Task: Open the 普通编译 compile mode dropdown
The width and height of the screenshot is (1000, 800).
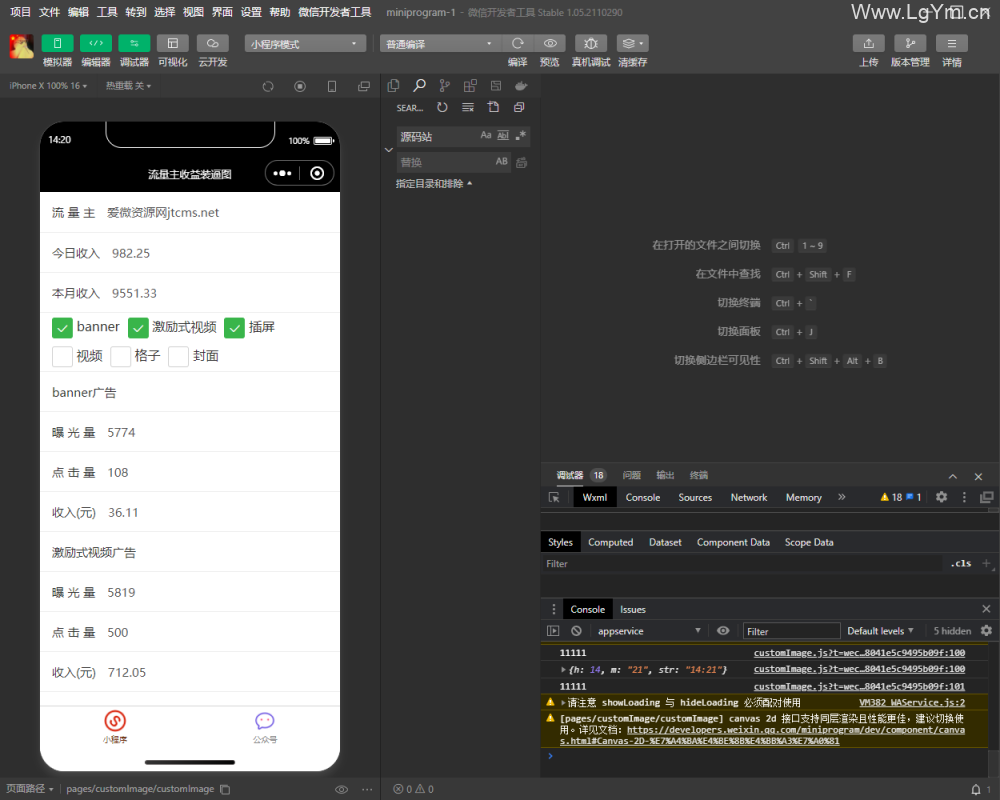Action: [x=440, y=43]
